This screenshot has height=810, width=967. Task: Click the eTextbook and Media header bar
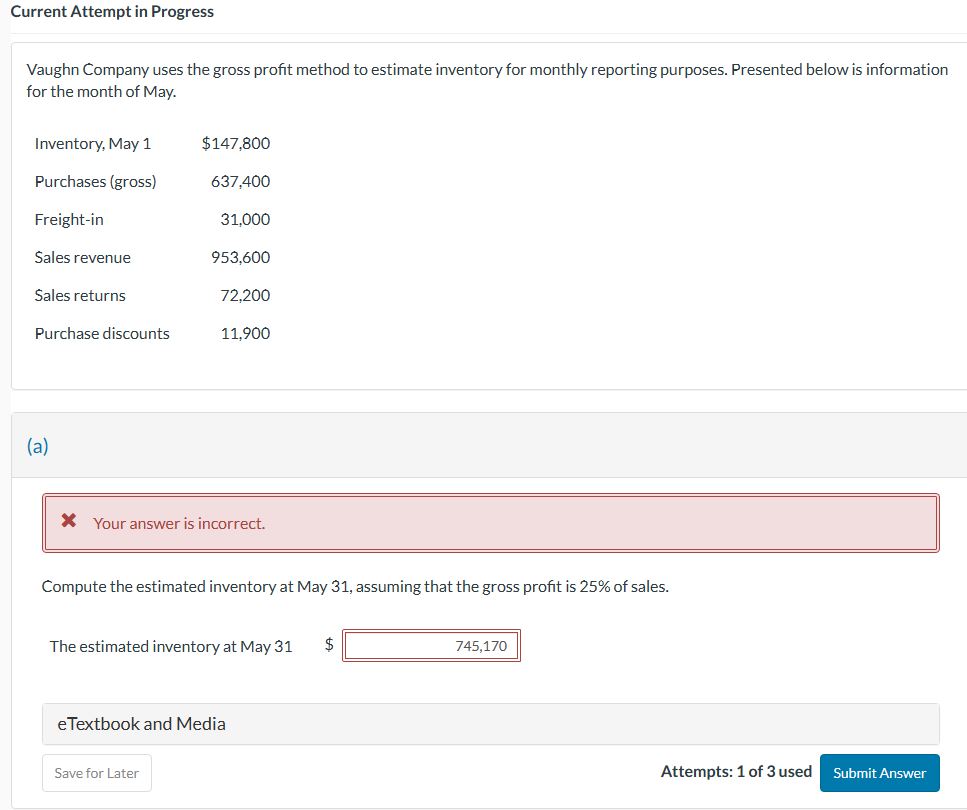coord(490,722)
